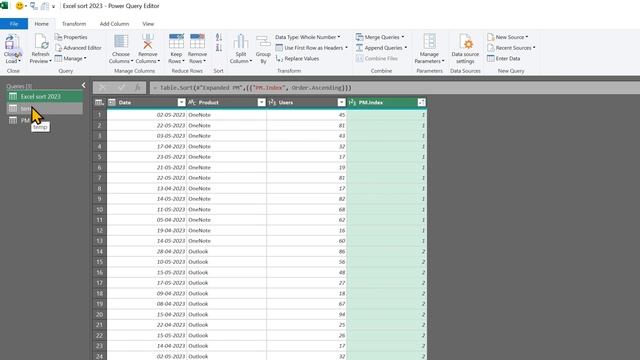Viewport: 640px width, 360px height.
Task: Click the fx formula button
Action: 138,88
